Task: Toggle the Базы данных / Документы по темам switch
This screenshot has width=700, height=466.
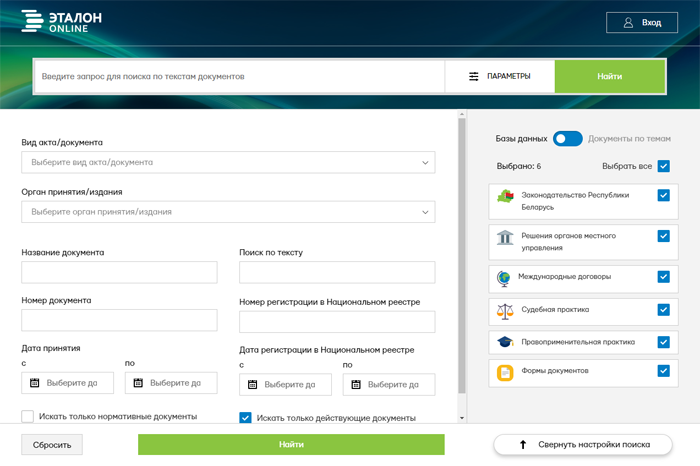Action: pos(567,139)
